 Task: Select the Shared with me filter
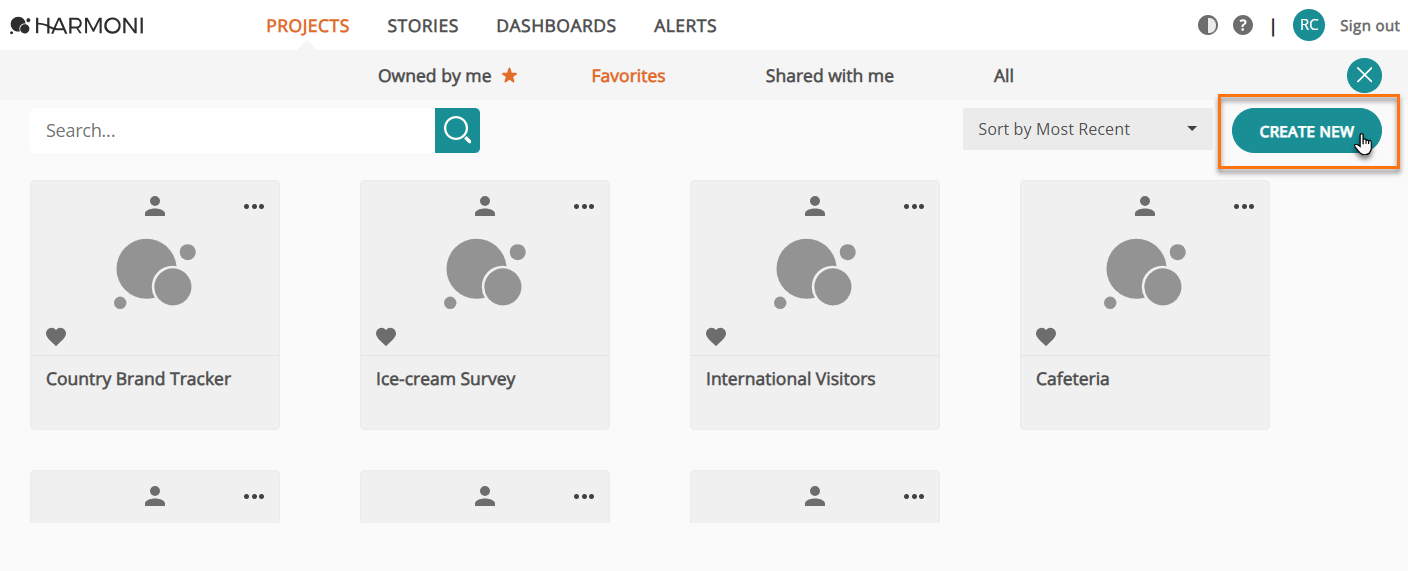[829, 76]
